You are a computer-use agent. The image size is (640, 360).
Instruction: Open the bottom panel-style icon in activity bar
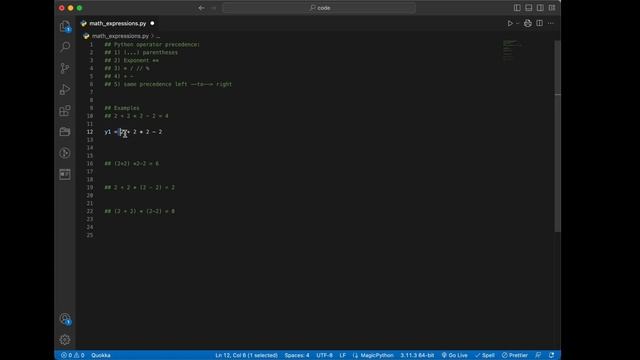click(65, 174)
